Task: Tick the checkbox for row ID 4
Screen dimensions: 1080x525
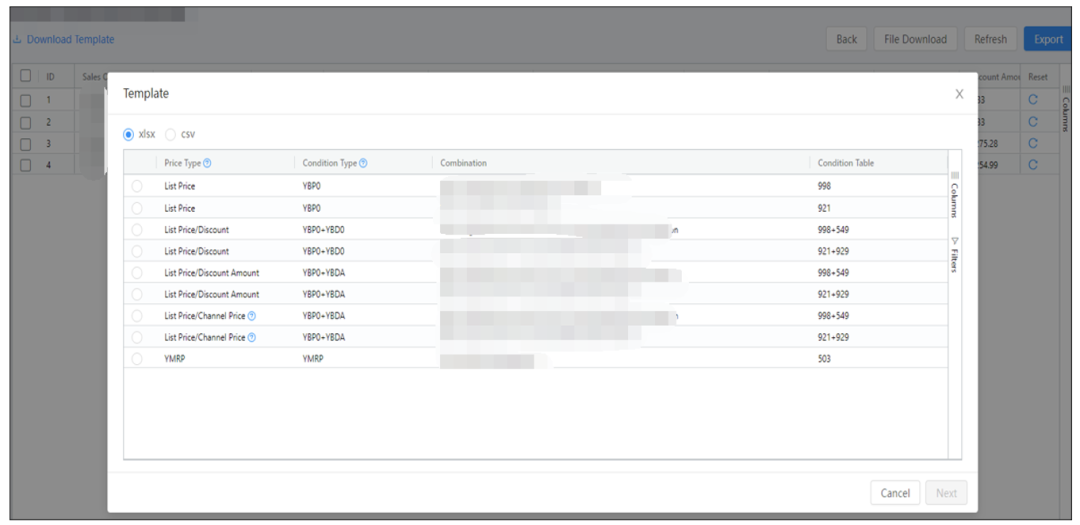Action: tap(25, 165)
